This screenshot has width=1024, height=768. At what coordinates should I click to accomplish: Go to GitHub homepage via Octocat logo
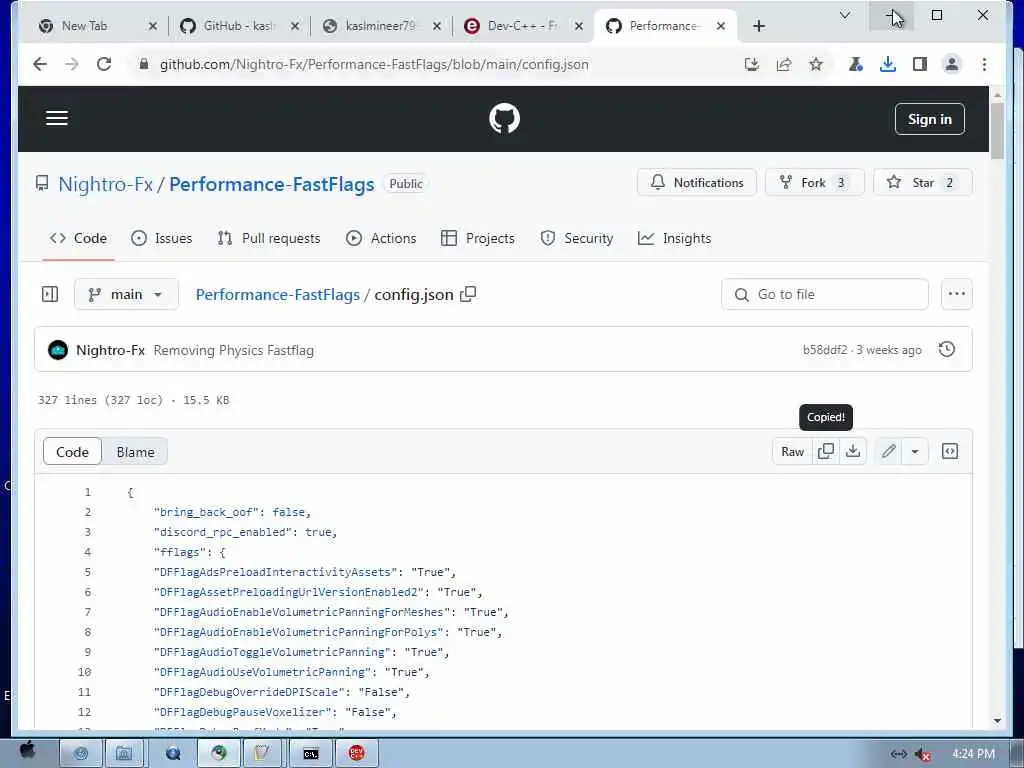point(504,119)
